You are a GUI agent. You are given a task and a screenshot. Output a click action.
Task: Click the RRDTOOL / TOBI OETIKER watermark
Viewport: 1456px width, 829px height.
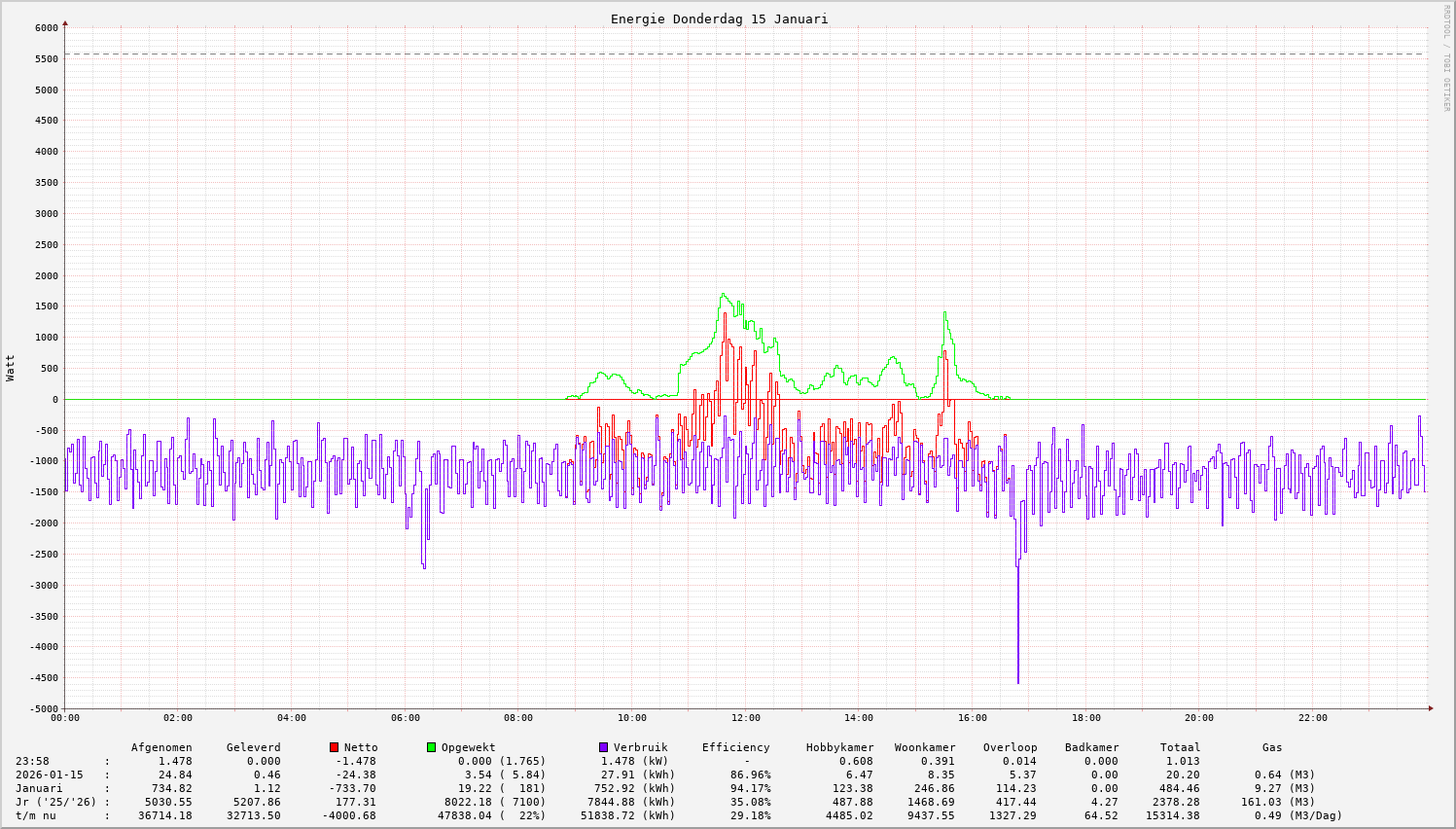click(1446, 57)
